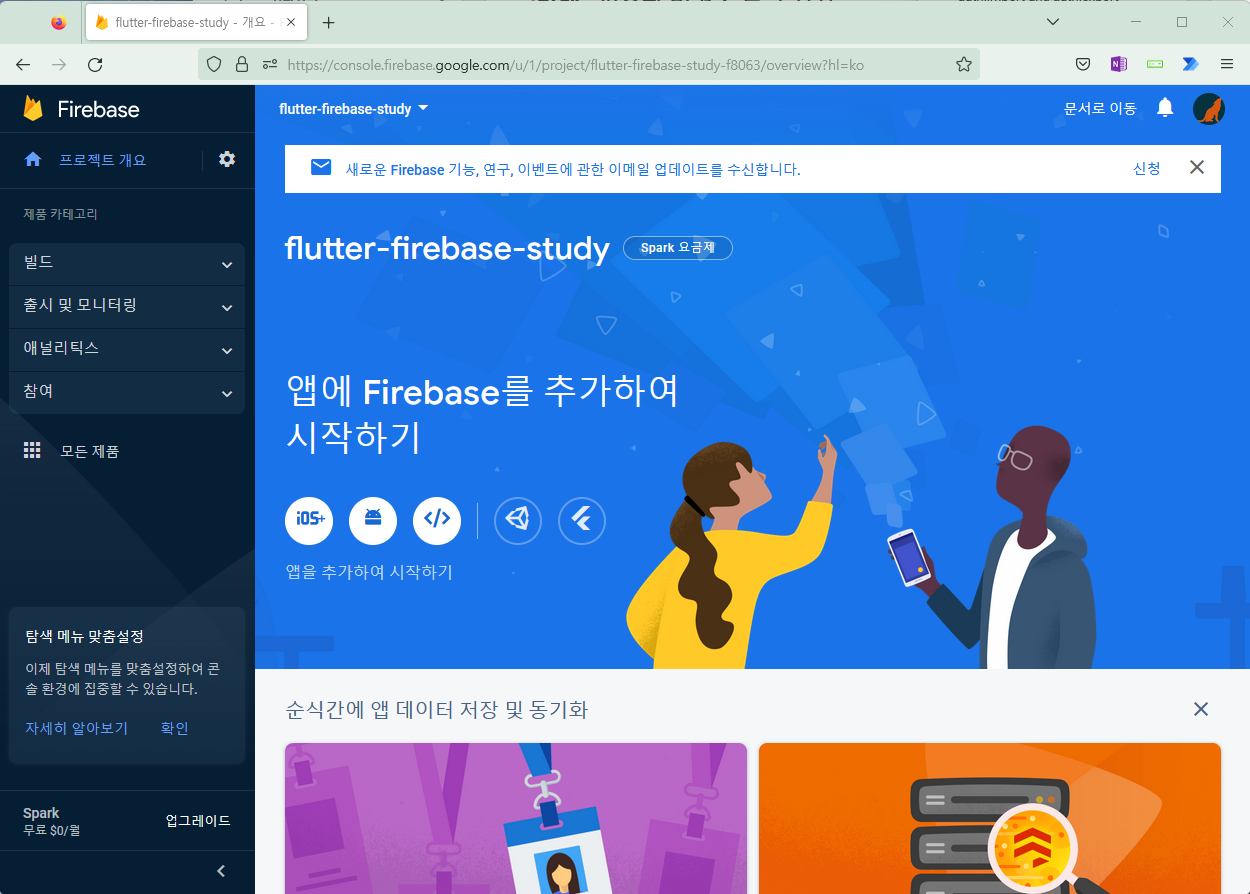Image resolution: width=1250 pixels, height=894 pixels.
Task: Add a Web app code icon
Action: click(x=437, y=520)
